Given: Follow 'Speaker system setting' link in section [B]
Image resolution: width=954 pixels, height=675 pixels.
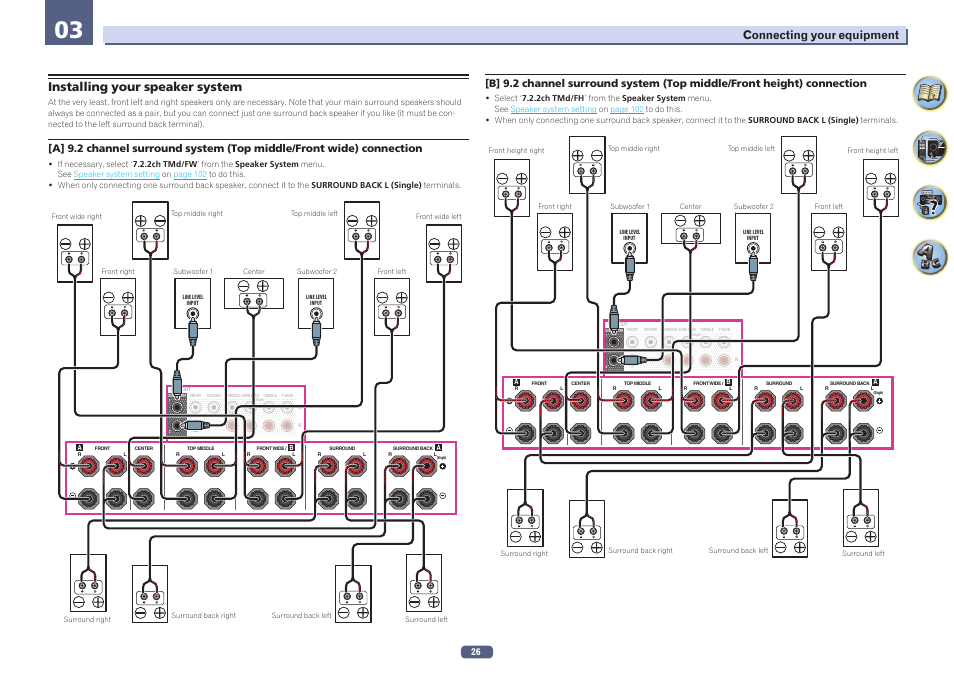Looking at the screenshot, I should (x=553, y=109).
